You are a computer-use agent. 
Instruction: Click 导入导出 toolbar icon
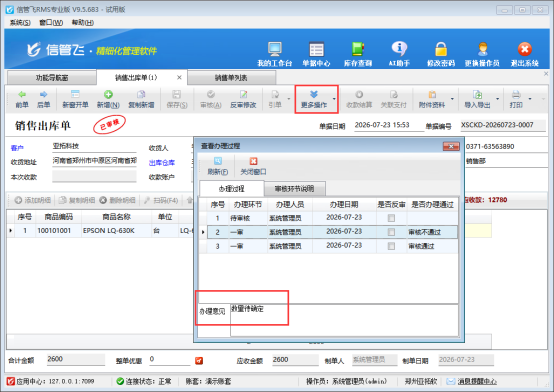477,99
